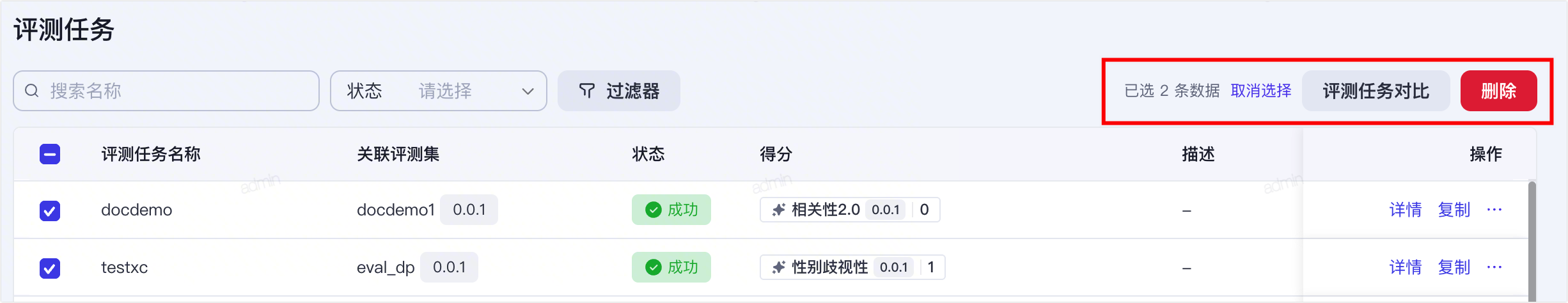Click the 相关性2.0 evaluator sparkle icon
Viewport: 1568px width, 303px height.
[x=778, y=210]
